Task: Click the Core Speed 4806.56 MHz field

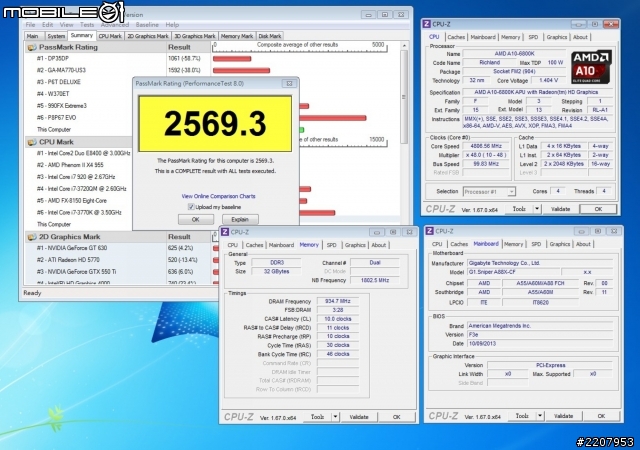Action: pyautogui.click(x=486, y=146)
